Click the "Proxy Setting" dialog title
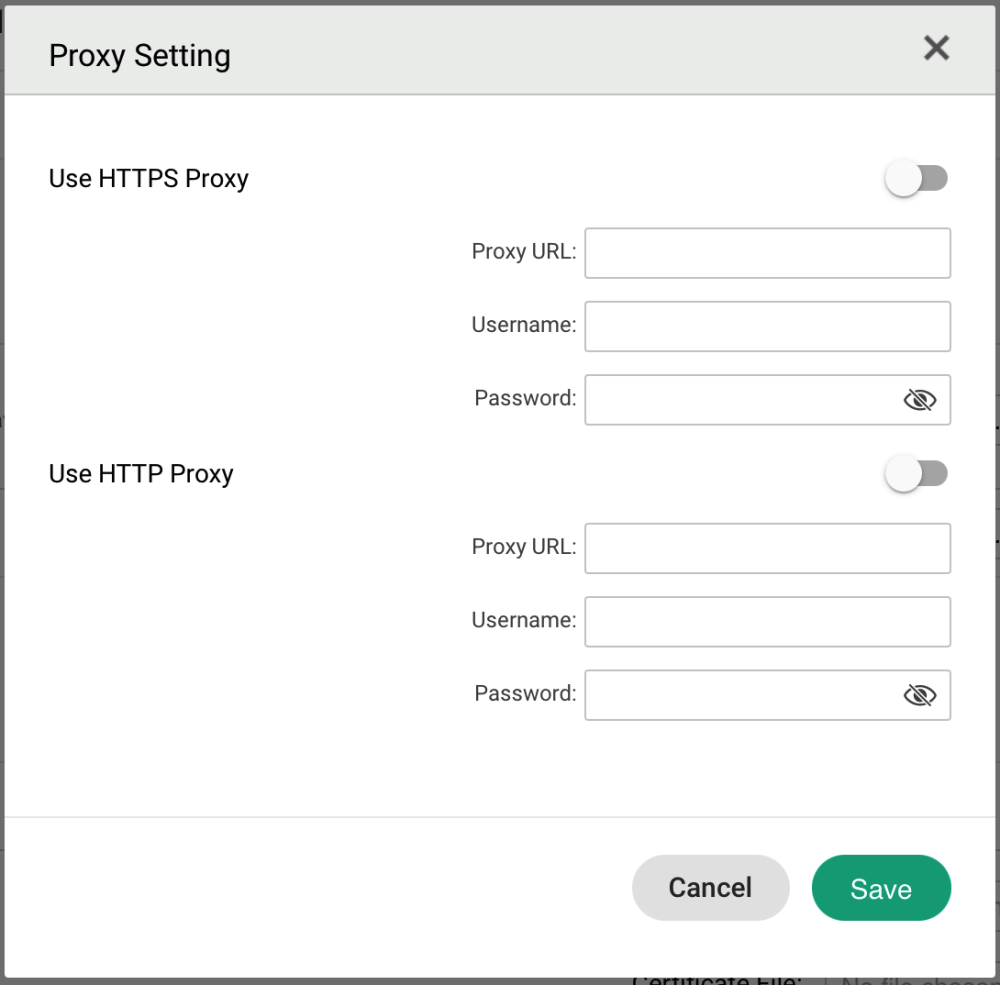Screen dimensions: 1000x985 (140, 56)
